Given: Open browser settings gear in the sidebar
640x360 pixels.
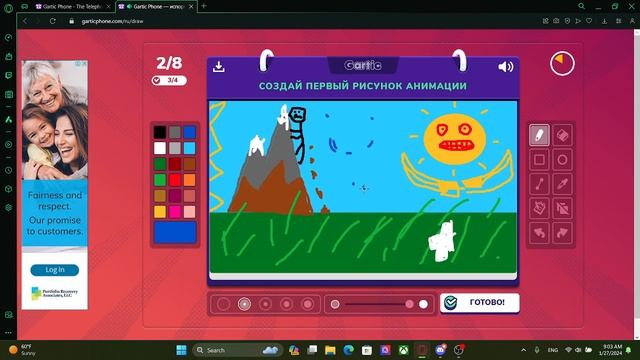Looking at the screenshot, I should tap(9, 207).
